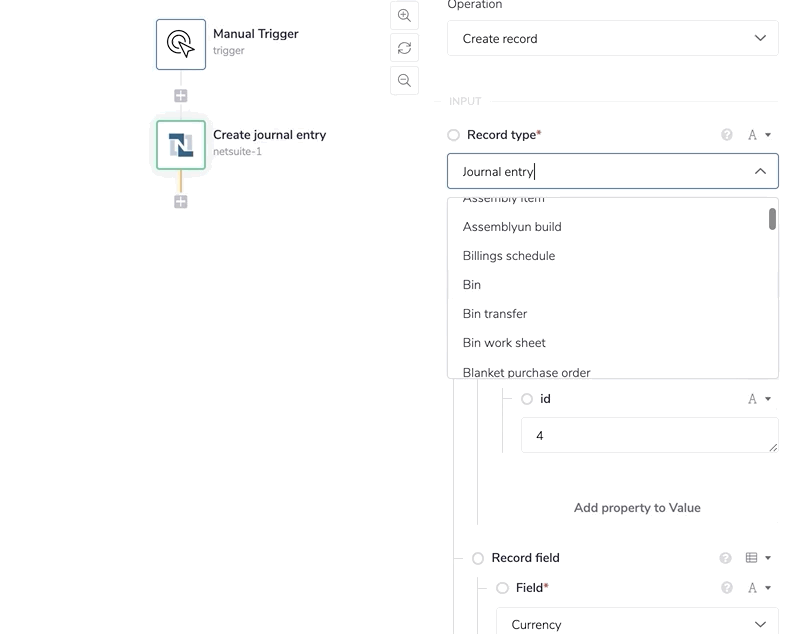Add a step after Manual Trigger
This screenshot has width=792, height=634.
tap(181, 96)
